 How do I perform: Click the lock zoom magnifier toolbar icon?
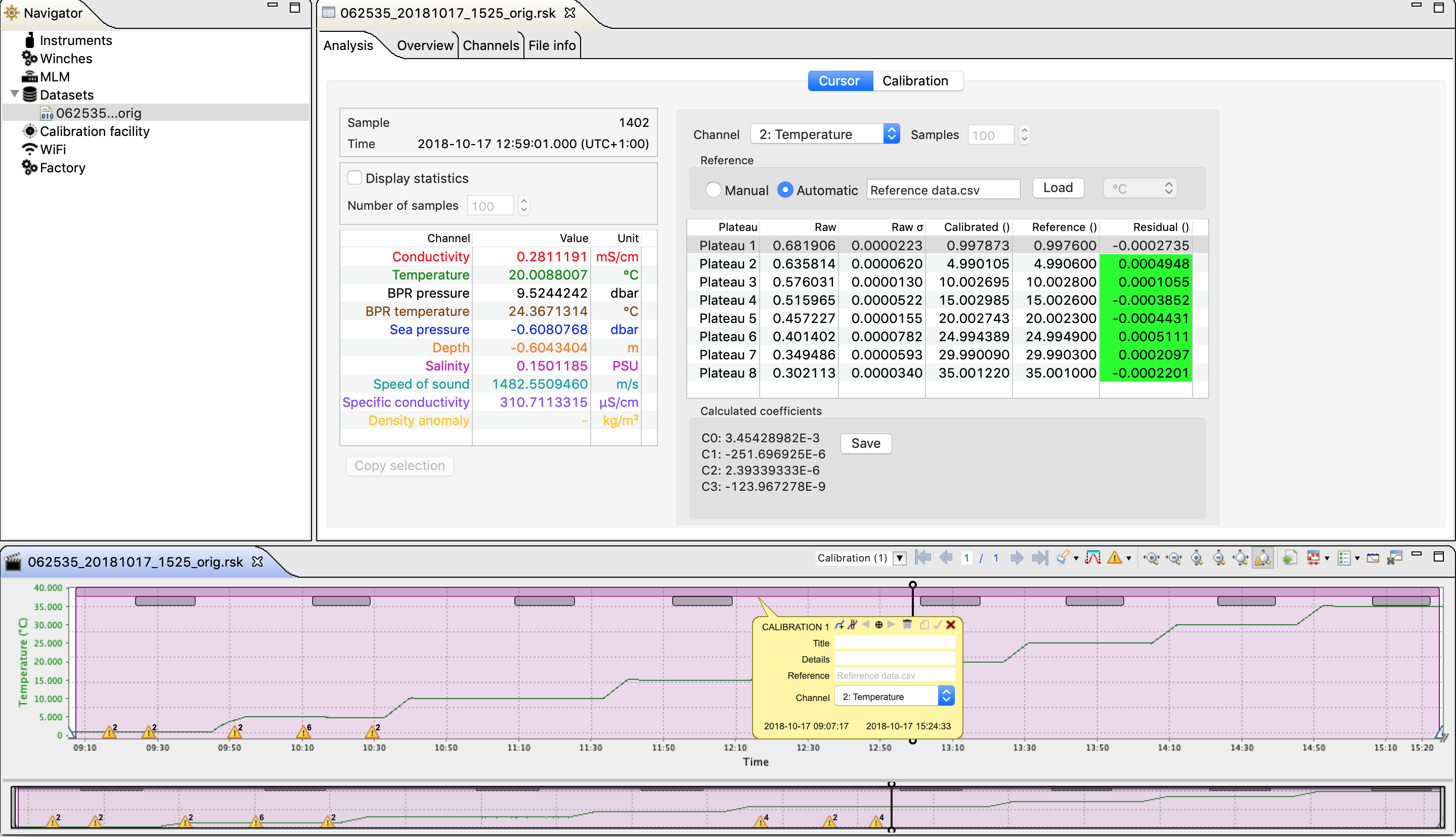click(x=1262, y=557)
